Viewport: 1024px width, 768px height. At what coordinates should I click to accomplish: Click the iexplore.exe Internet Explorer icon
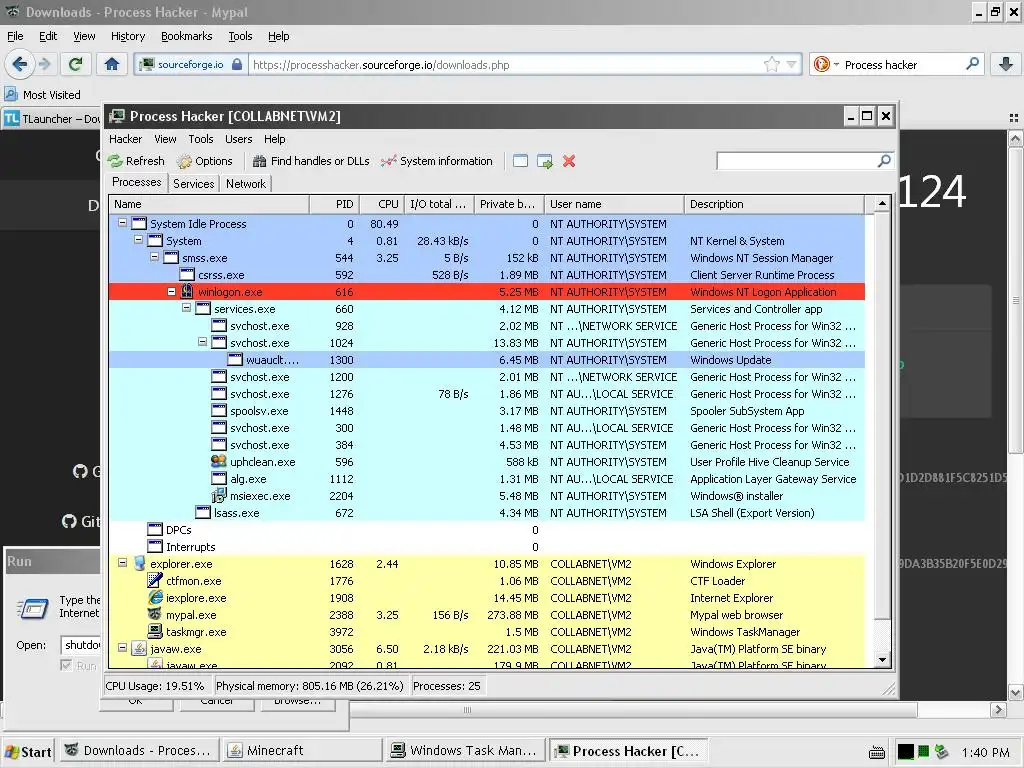pos(155,597)
